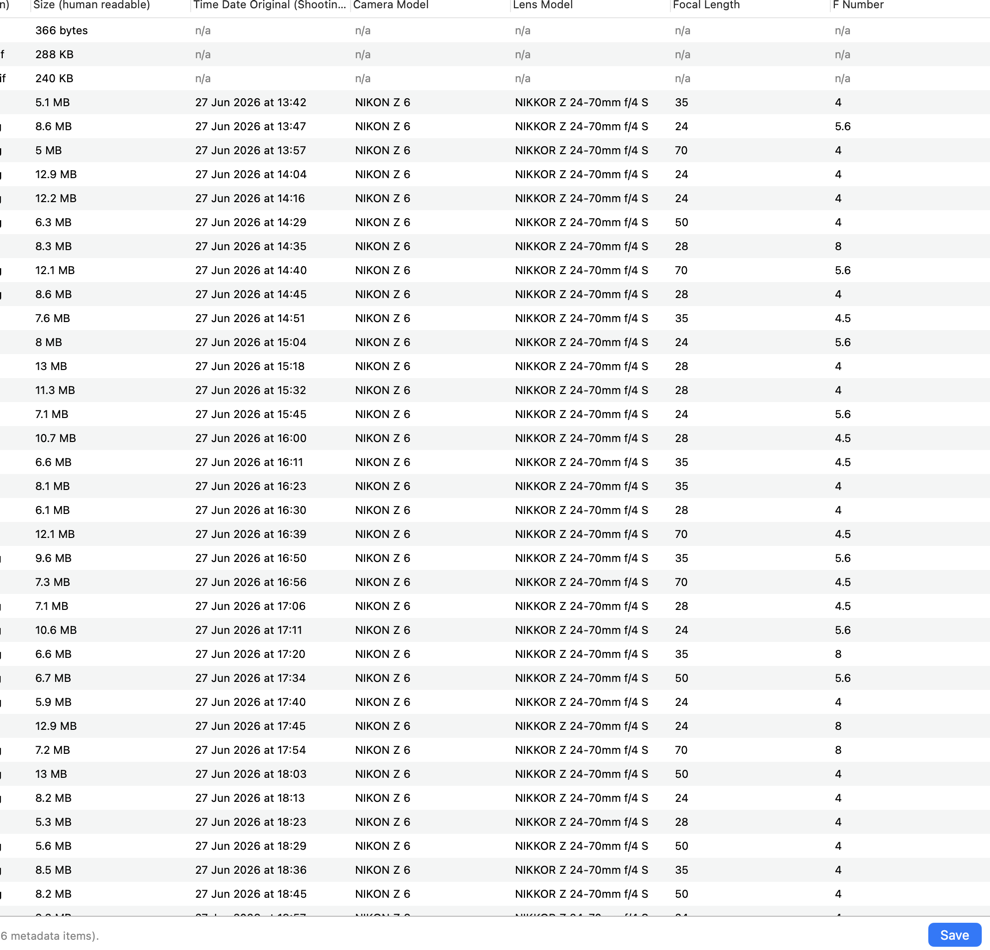Select the 6.3 MB size cell
This screenshot has width=990, height=950.
[53, 222]
